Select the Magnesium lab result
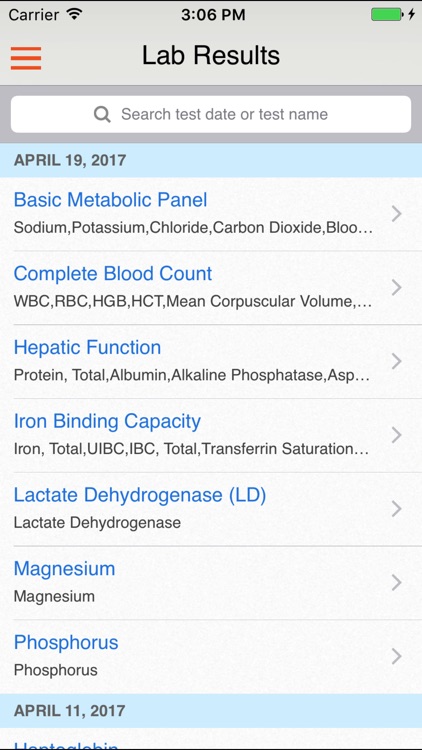Viewport: 422px width, 750px height. 211,583
